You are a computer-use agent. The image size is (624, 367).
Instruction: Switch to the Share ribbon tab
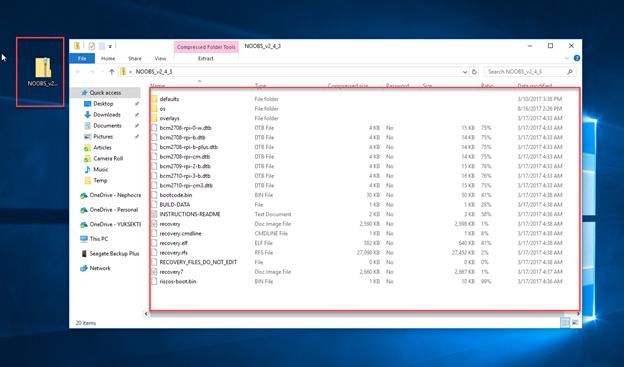[135, 59]
